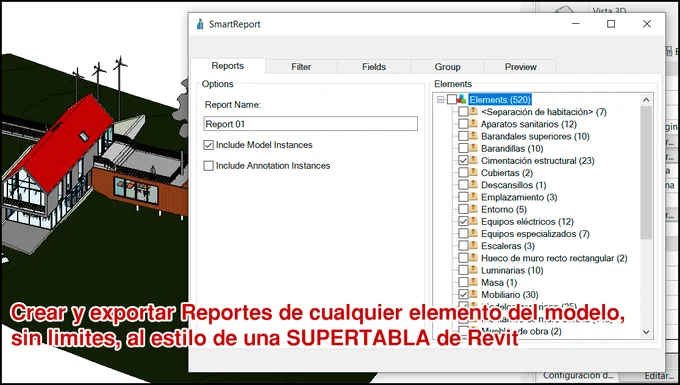Check the Barandillas checkbox
This screenshot has width=680, height=385.
[x=463, y=148]
